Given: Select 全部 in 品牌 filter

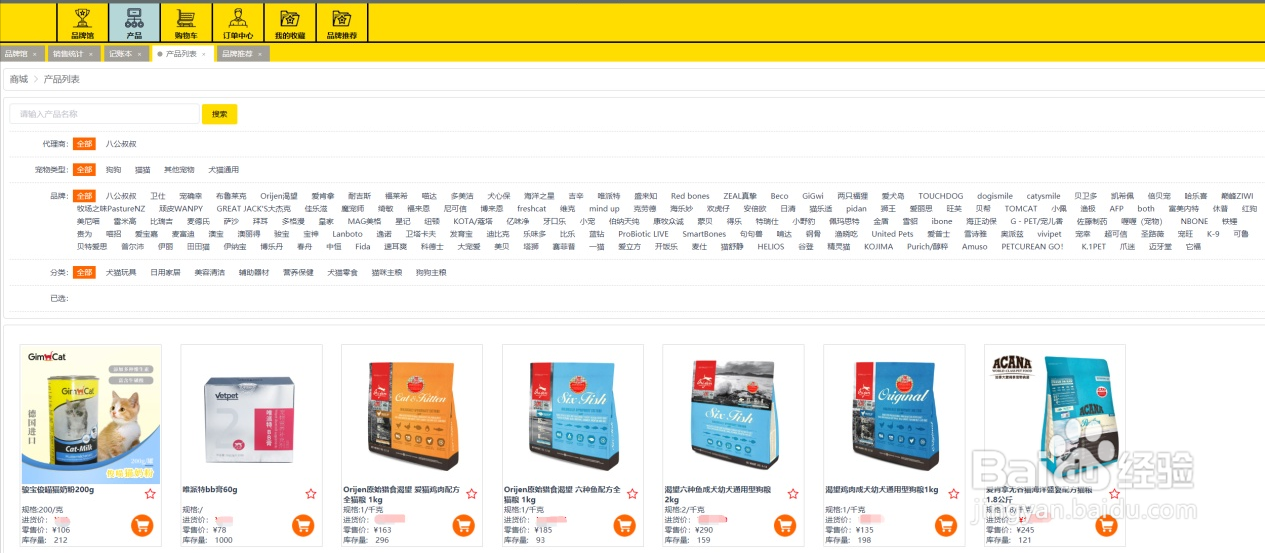Looking at the screenshot, I should (x=84, y=196).
